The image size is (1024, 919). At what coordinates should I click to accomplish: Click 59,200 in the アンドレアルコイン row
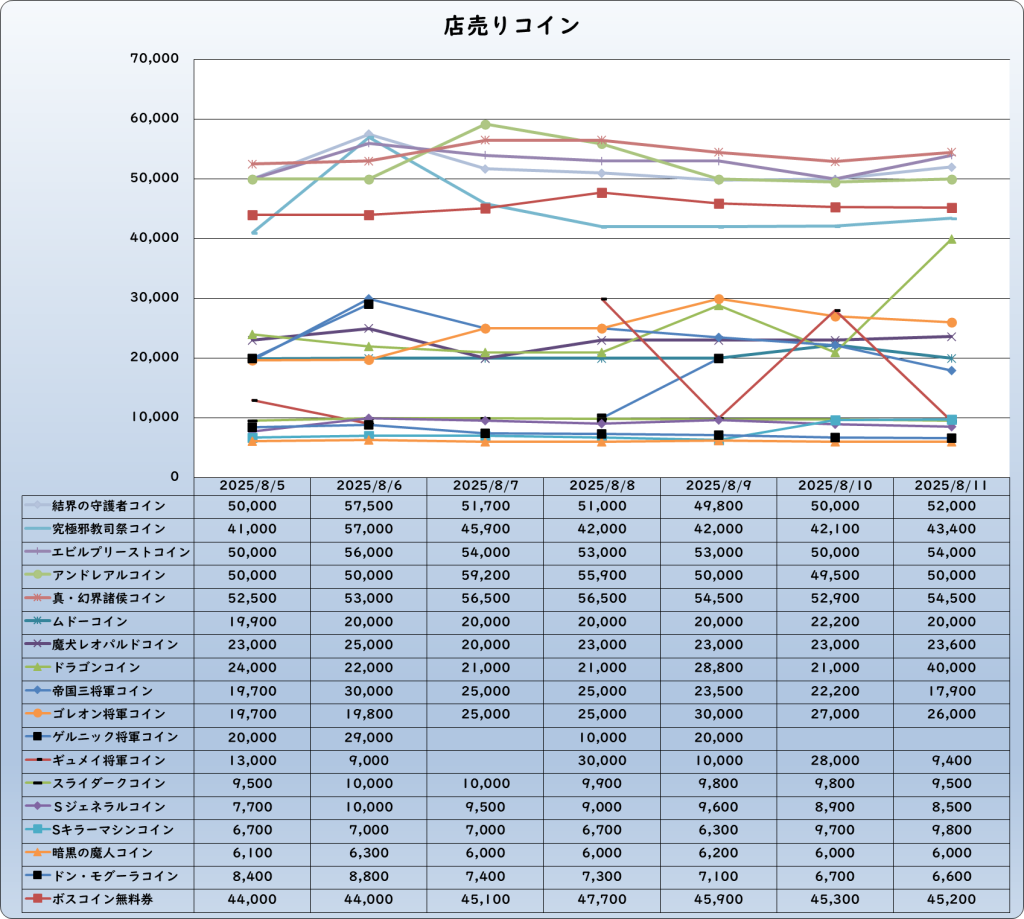click(x=485, y=575)
